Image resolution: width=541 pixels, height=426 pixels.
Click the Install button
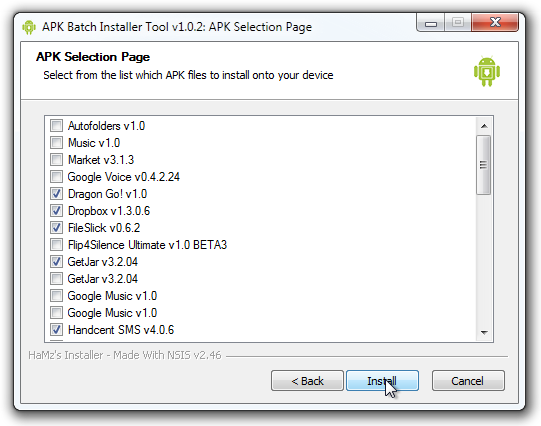(x=382, y=381)
